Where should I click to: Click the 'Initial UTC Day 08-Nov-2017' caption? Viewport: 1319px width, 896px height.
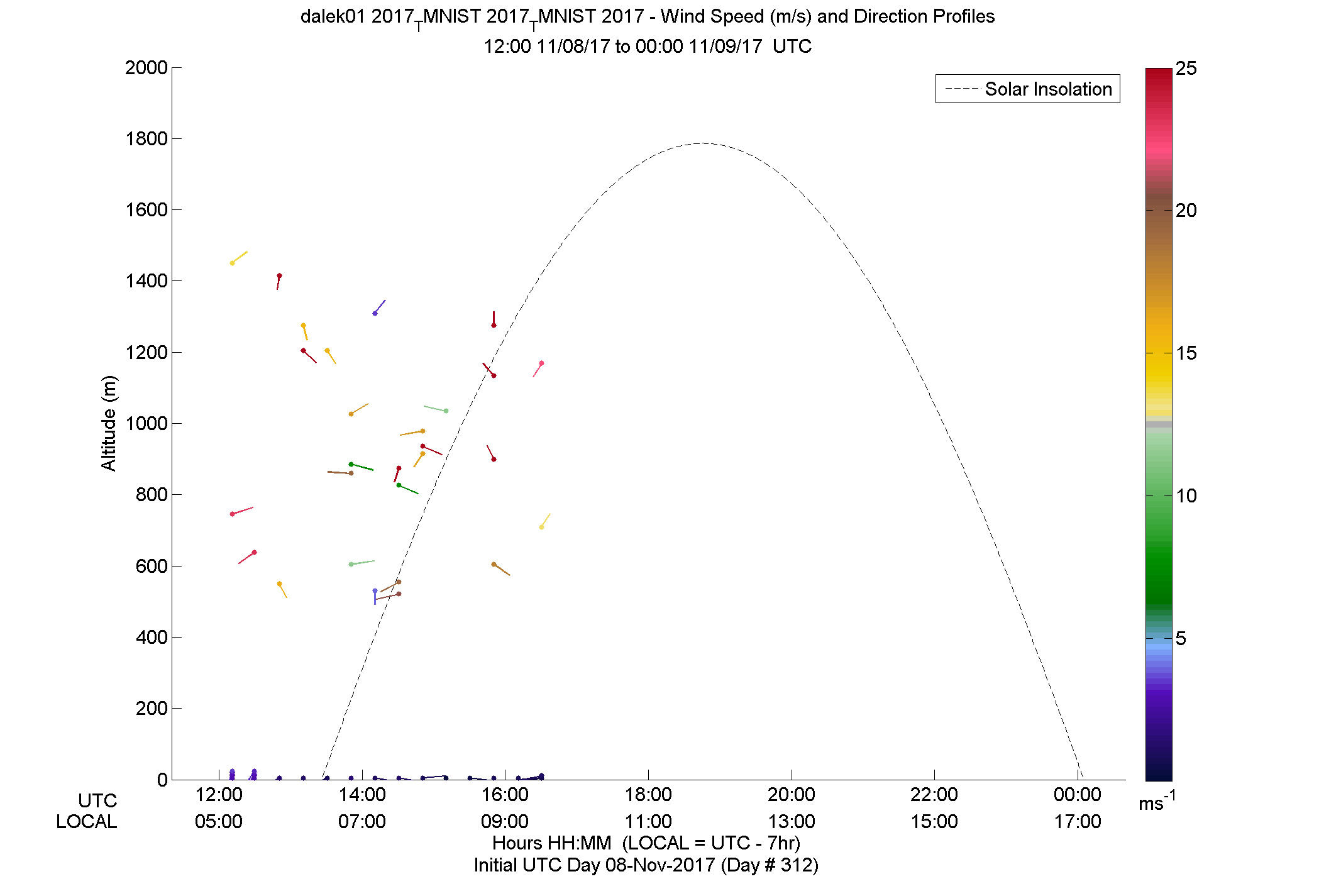coord(646,865)
